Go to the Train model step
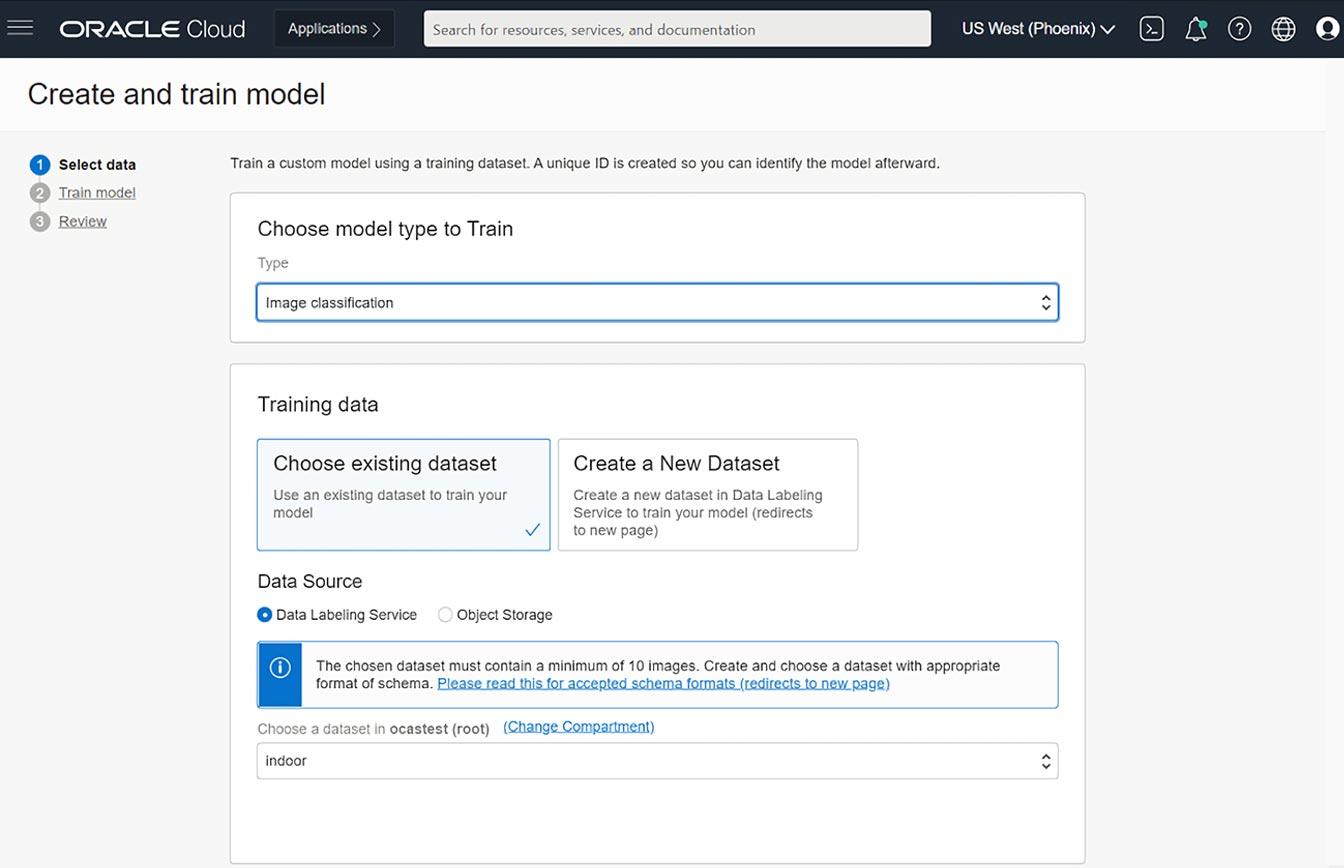Image resolution: width=1344 pixels, height=868 pixels. pyautogui.click(x=97, y=193)
